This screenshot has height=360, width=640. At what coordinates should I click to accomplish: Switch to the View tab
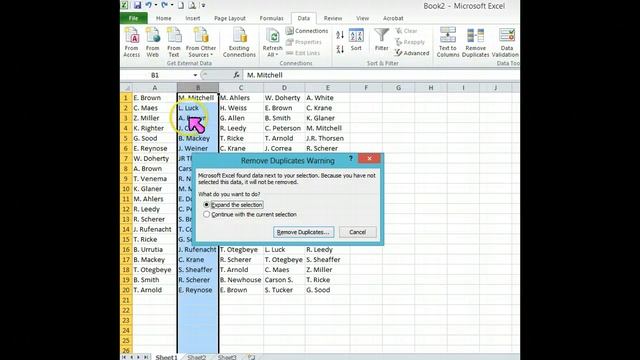[x=362, y=18]
